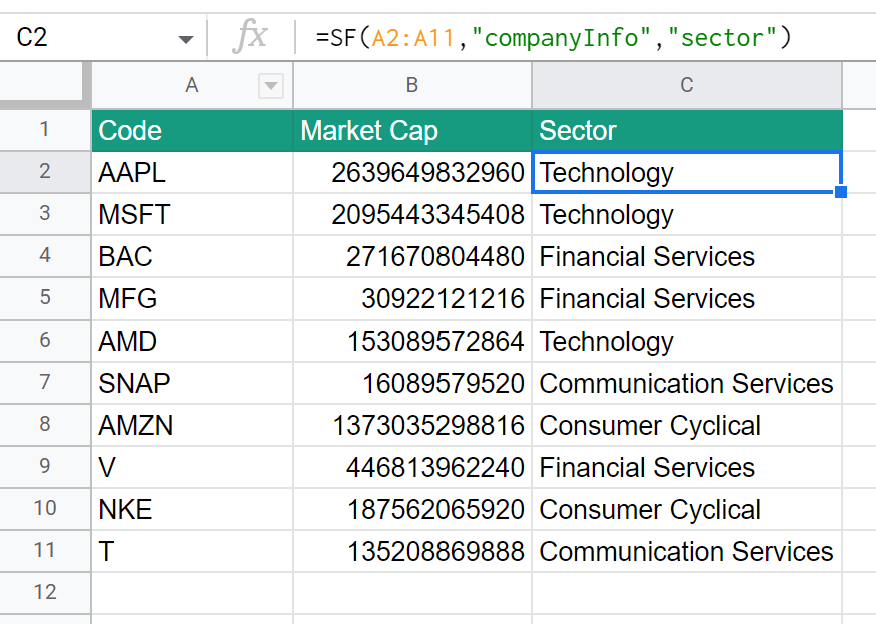Select the NKE cell

point(192,509)
